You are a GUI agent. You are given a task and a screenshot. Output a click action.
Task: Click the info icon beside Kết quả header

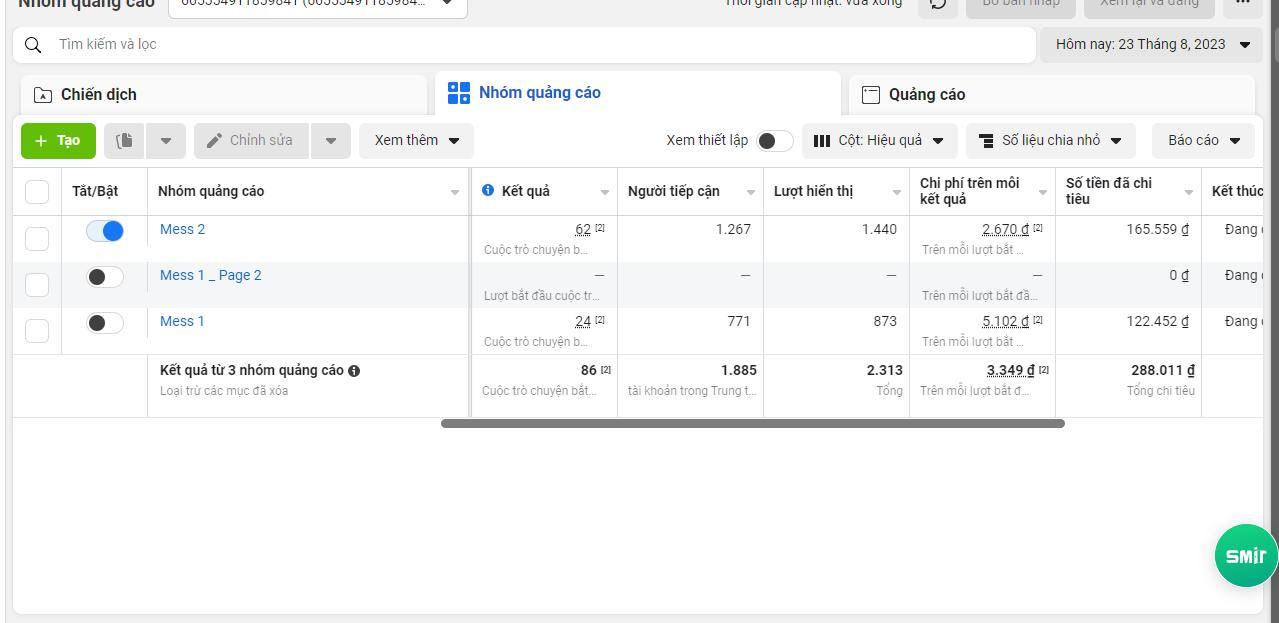[488, 191]
